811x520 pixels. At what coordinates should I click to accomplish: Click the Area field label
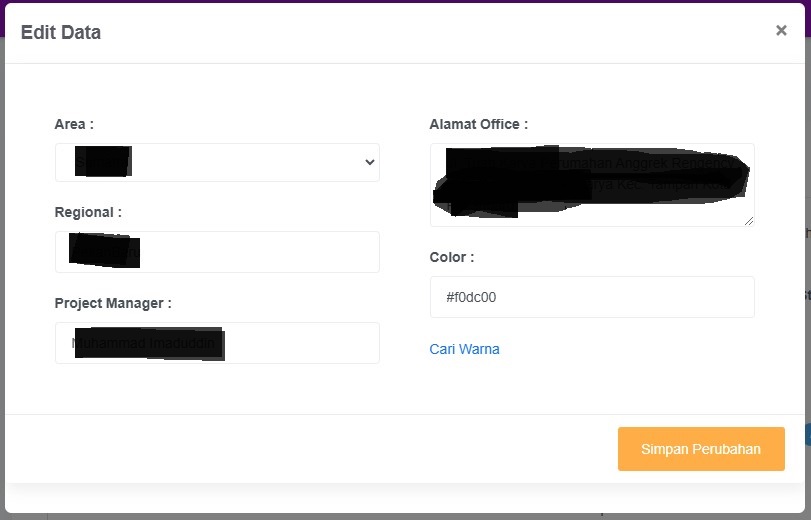coord(74,124)
